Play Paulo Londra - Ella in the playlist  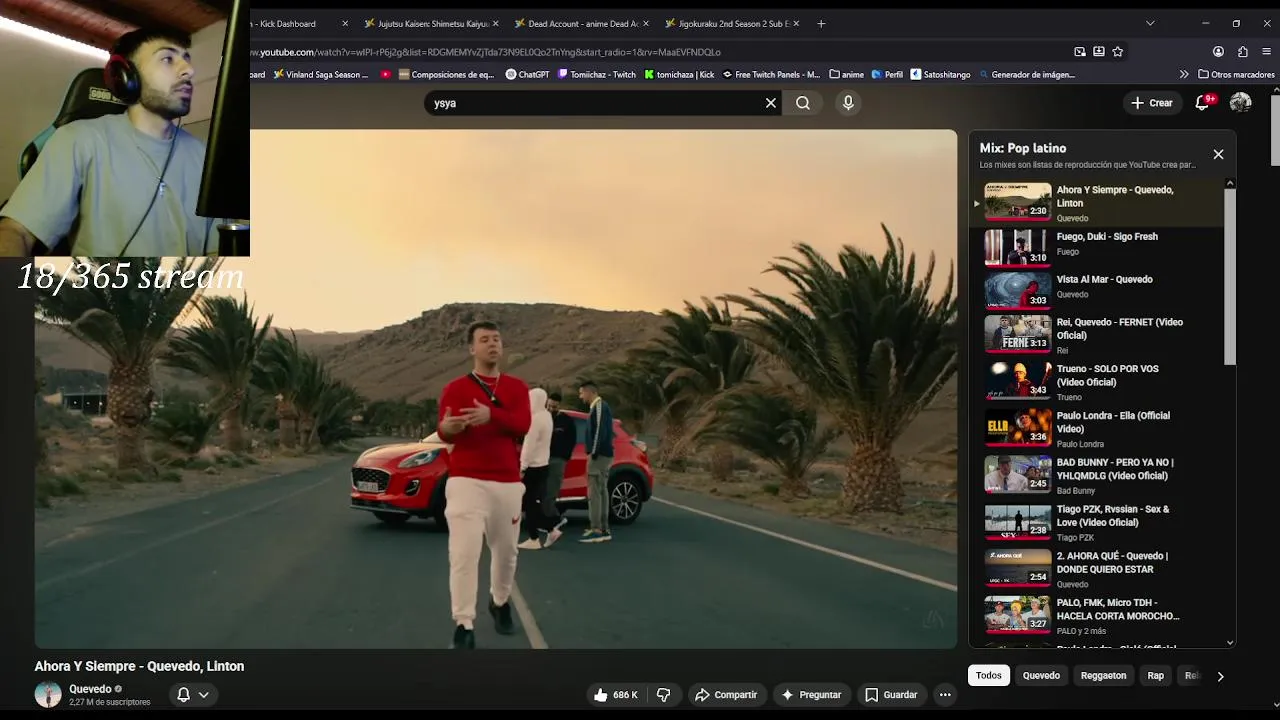(x=1095, y=429)
